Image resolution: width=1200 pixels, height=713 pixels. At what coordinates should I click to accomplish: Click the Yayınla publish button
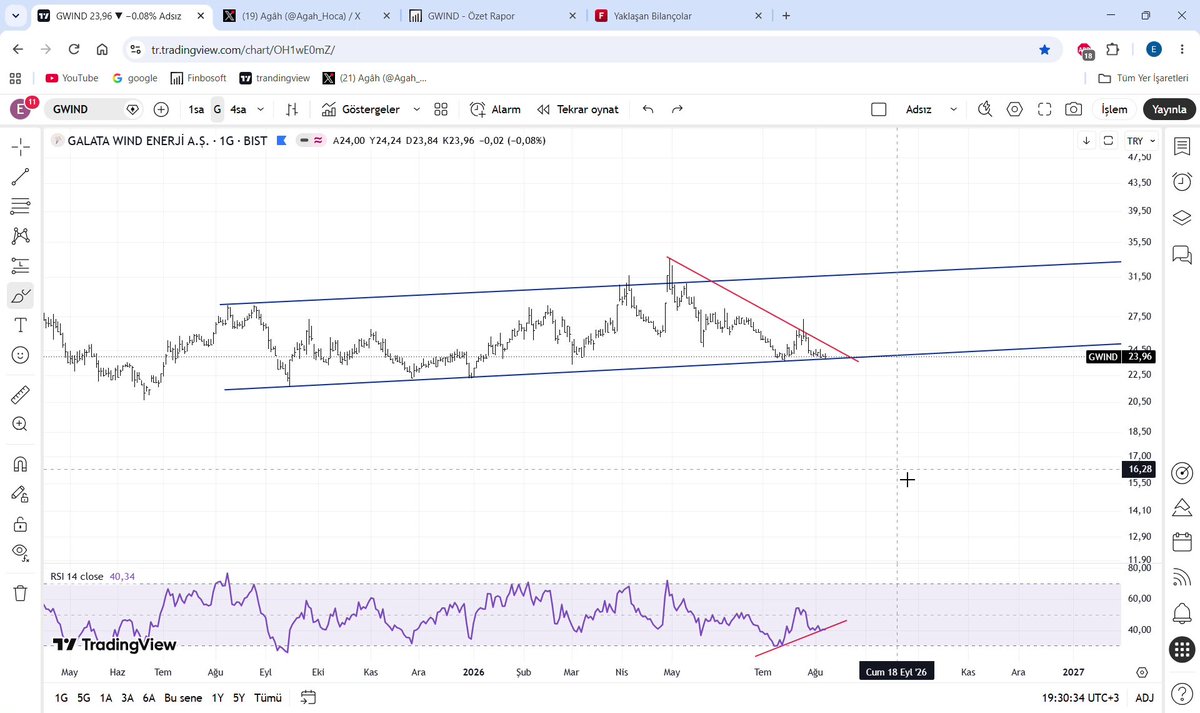pyautogui.click(x=1168, y=109)
